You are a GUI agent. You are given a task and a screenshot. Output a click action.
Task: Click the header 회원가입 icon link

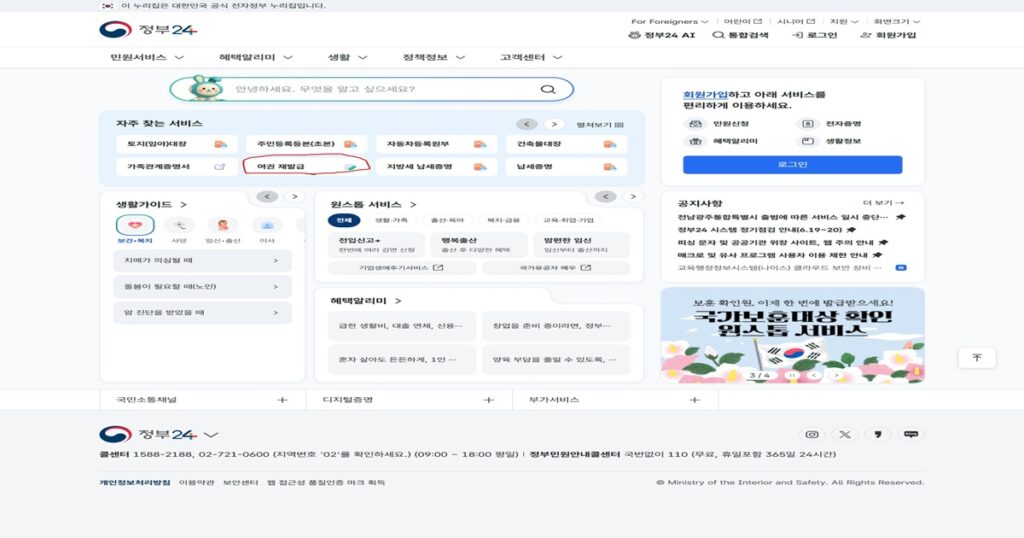[x=888, y=35]
